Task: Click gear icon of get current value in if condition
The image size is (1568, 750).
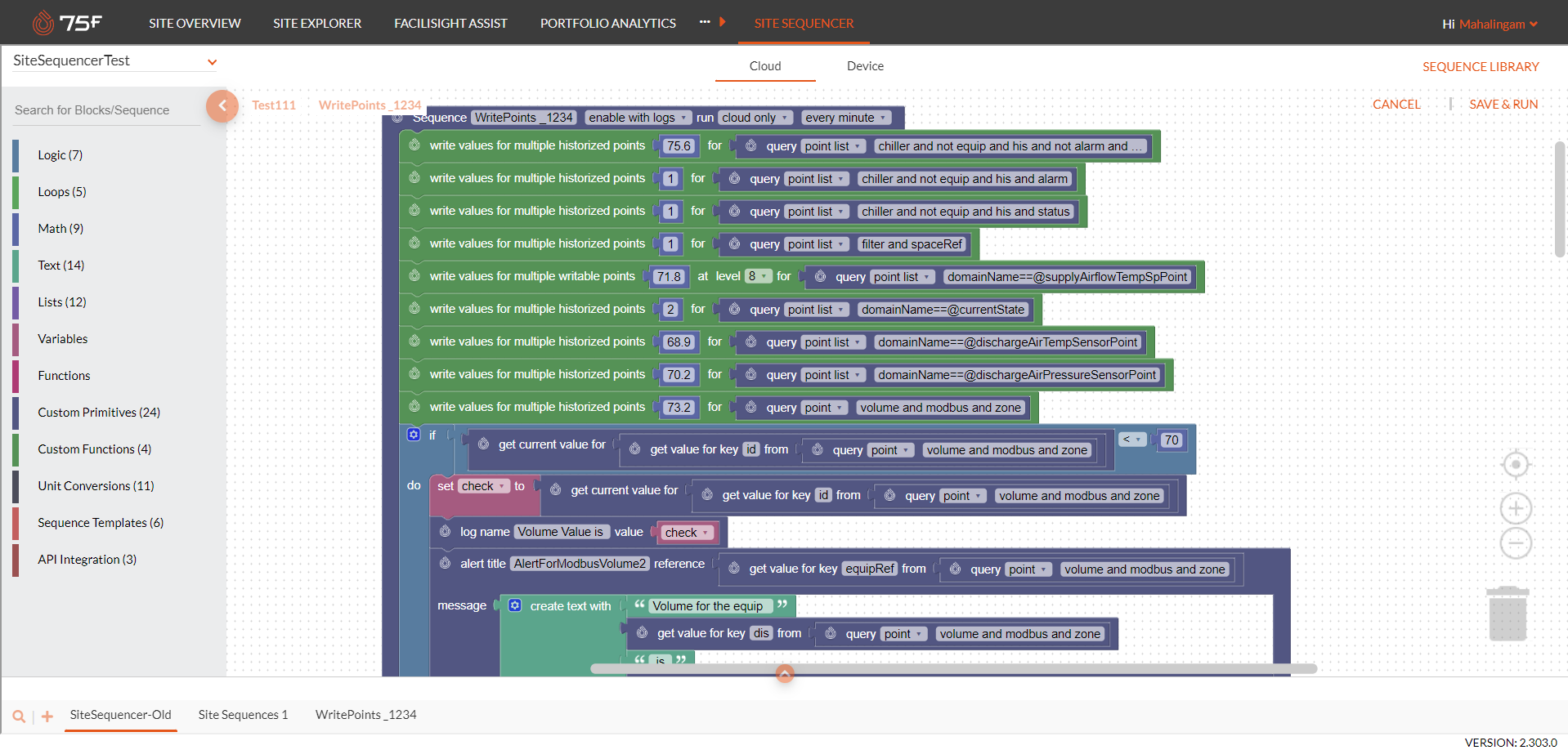Action: pyautogui.click(x=483, y=444)
